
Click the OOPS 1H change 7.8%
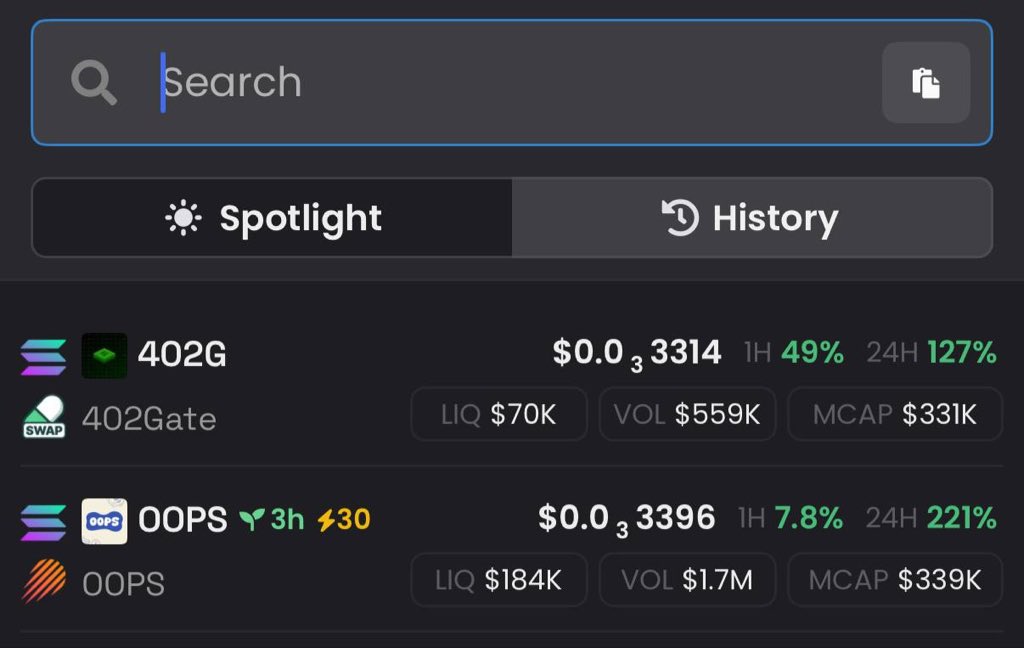tap(791, 518)
